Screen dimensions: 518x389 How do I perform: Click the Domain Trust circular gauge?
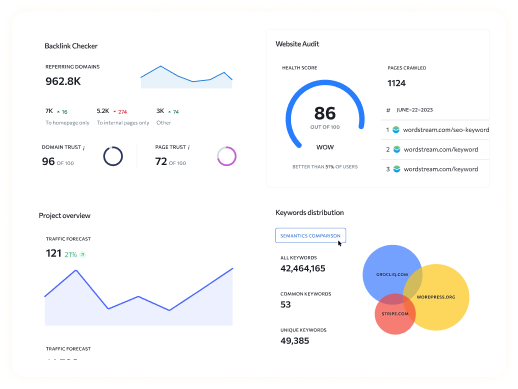click(x=113, y=156)
